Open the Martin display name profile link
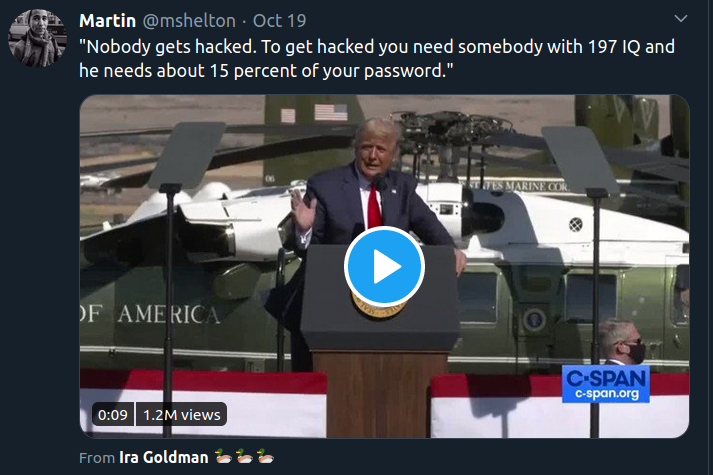713x475 pixels. click(x=107, y=20)
